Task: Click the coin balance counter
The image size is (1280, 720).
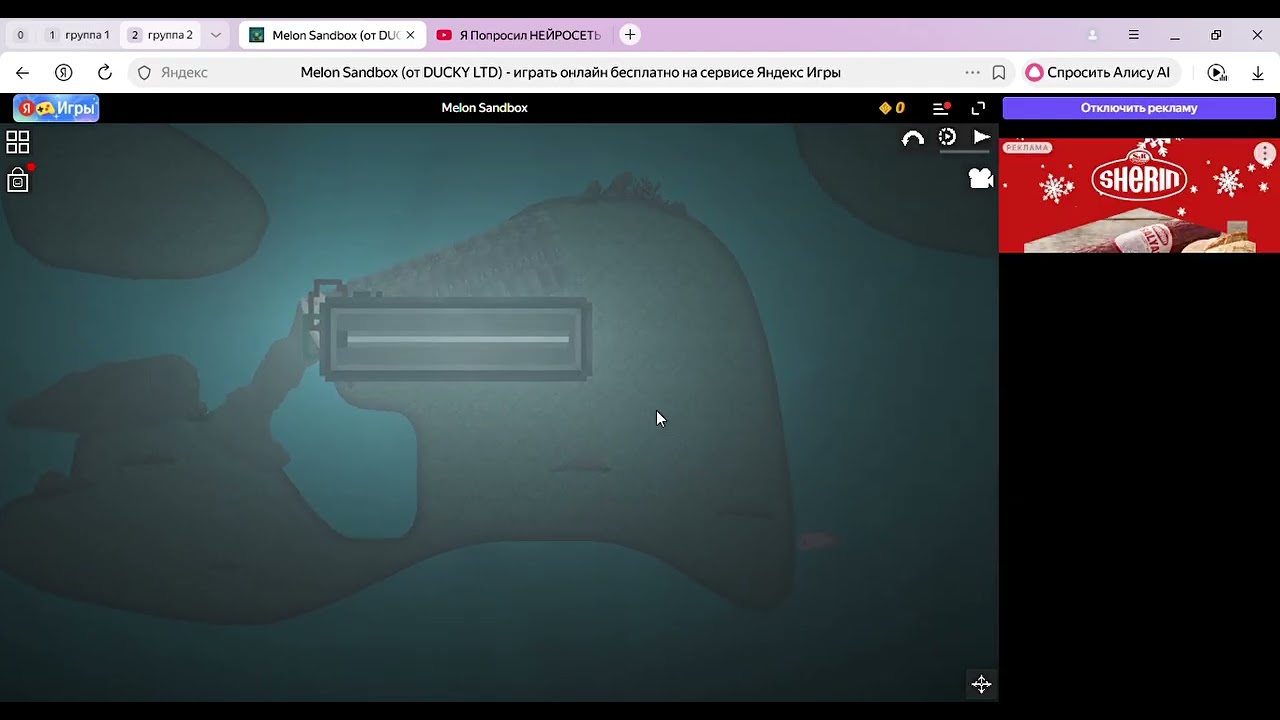Action: point(892,108)
